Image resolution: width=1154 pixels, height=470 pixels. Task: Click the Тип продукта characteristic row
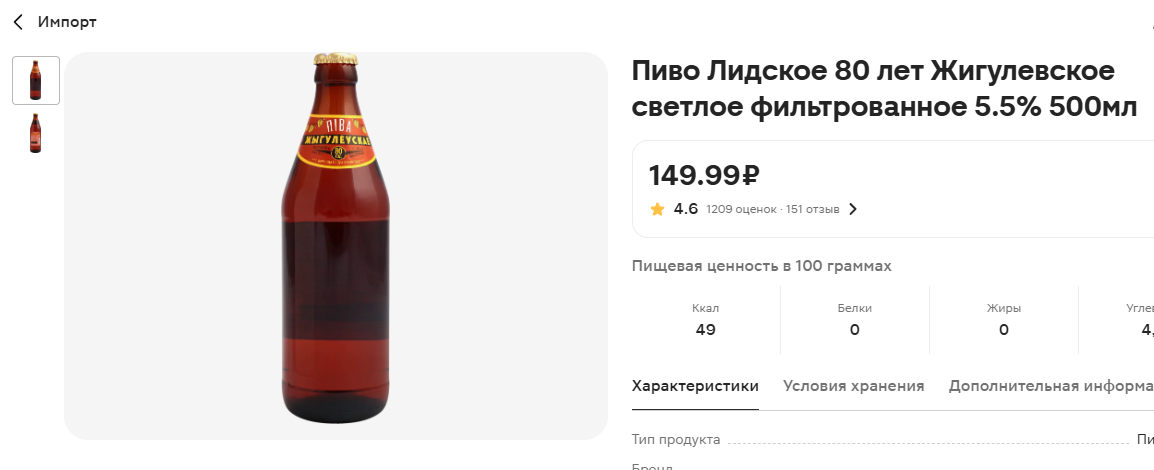676,440
